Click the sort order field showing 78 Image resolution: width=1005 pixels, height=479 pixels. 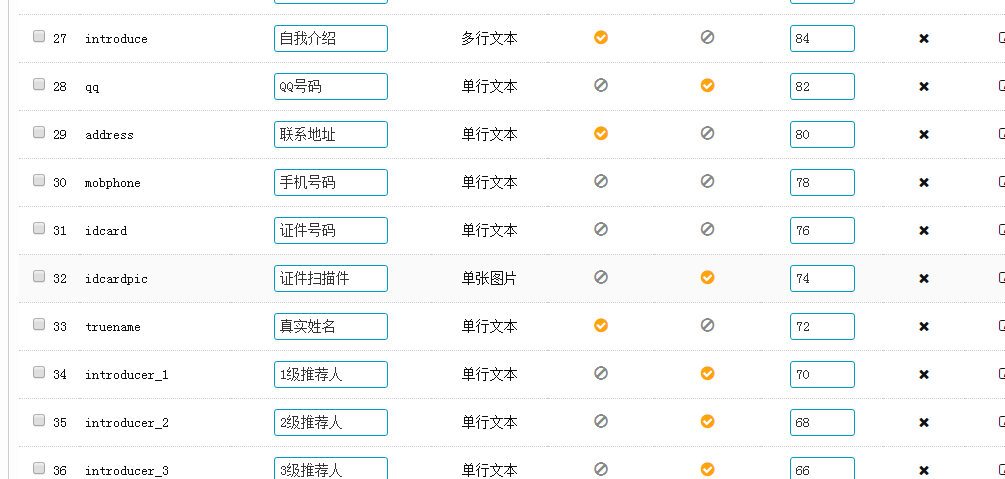pyautogui.click(x=821, y=183)
